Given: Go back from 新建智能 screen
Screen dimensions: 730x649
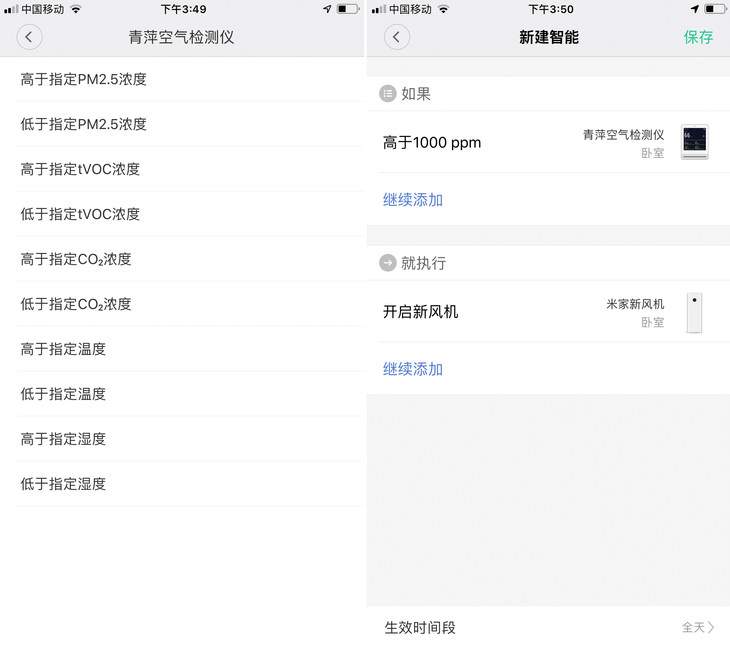Looking at the screenshot, I should (397, 37).
